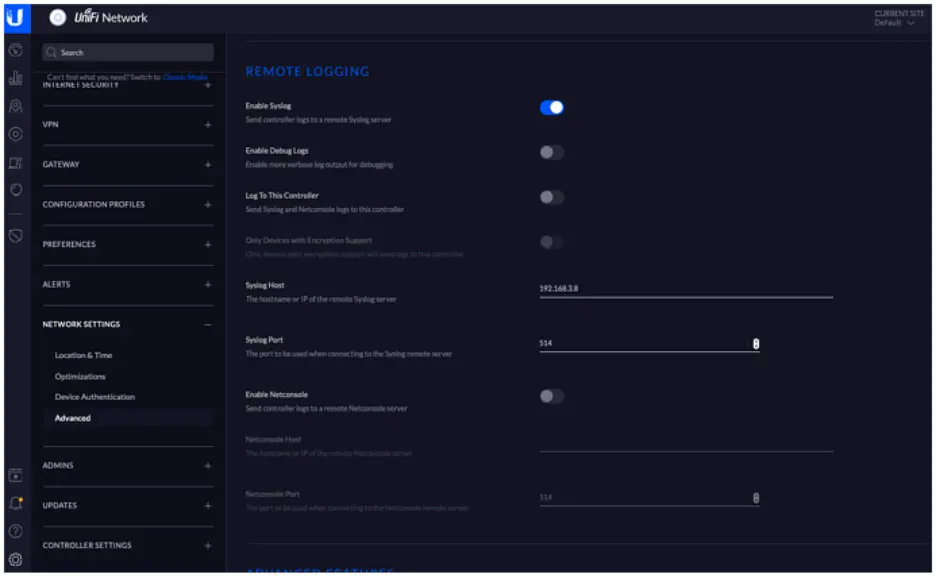Toggle Only Devices with Encryption Support switch
Image resolution: width=936 pixels, height=578 pixels.
coord(552,242)
